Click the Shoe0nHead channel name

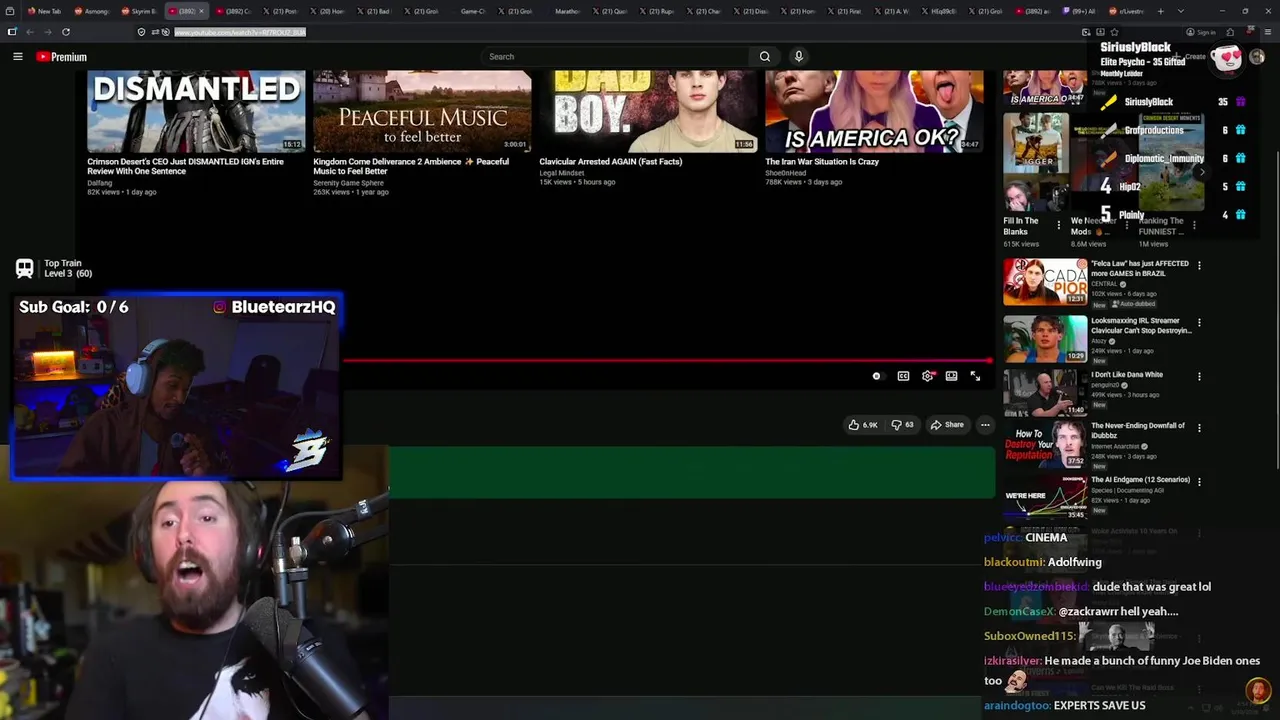(x=785, y=172)
